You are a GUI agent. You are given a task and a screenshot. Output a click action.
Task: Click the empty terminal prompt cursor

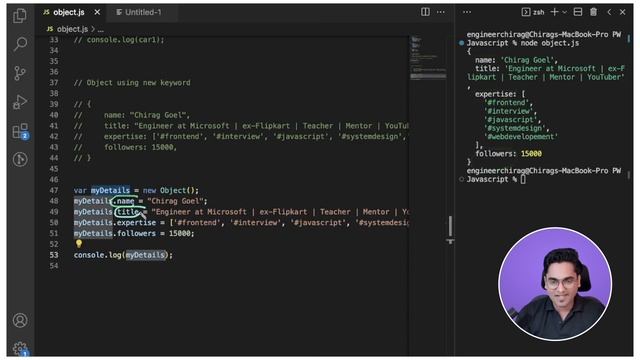(523, 179)
